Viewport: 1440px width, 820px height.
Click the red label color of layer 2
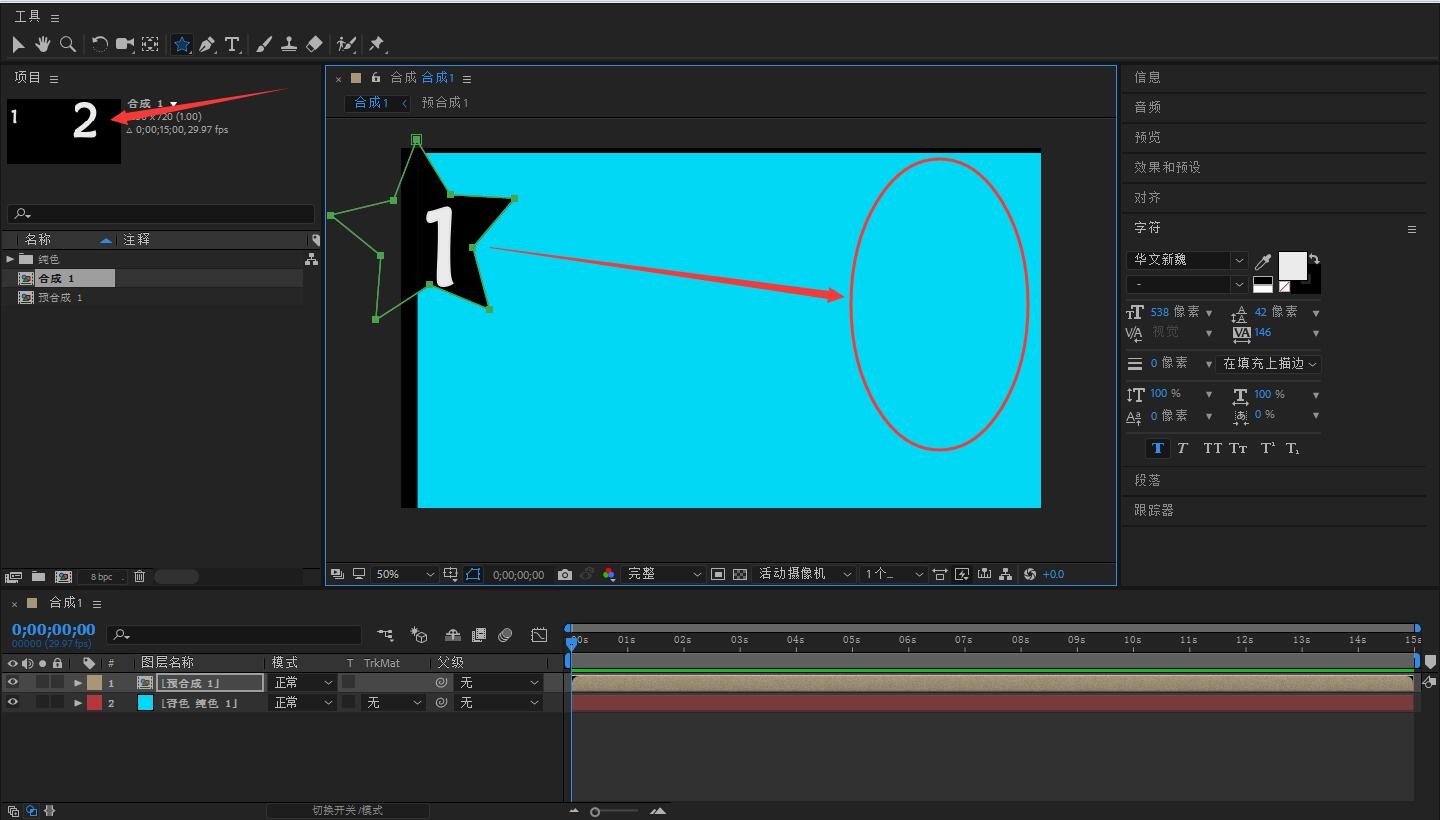click(x=94, y=703)
